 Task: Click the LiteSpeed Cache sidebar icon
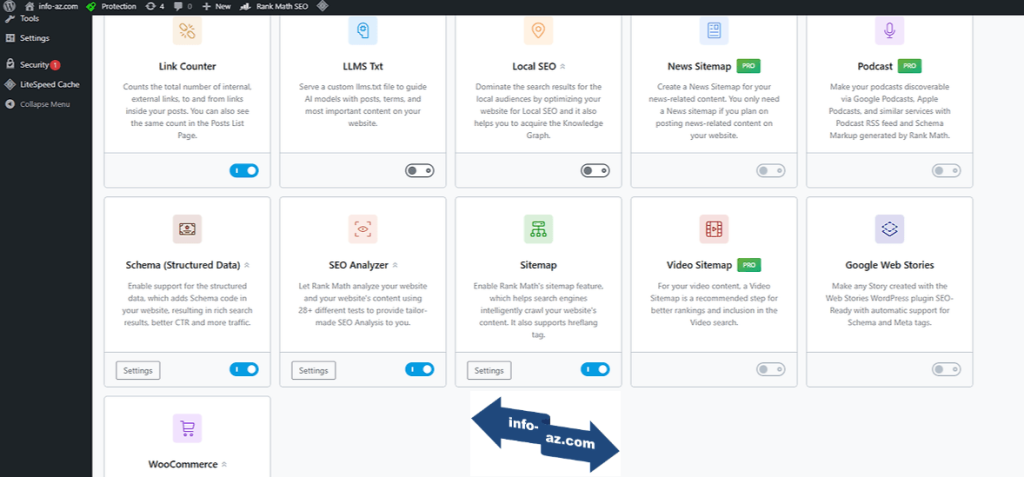coord(10,84)
